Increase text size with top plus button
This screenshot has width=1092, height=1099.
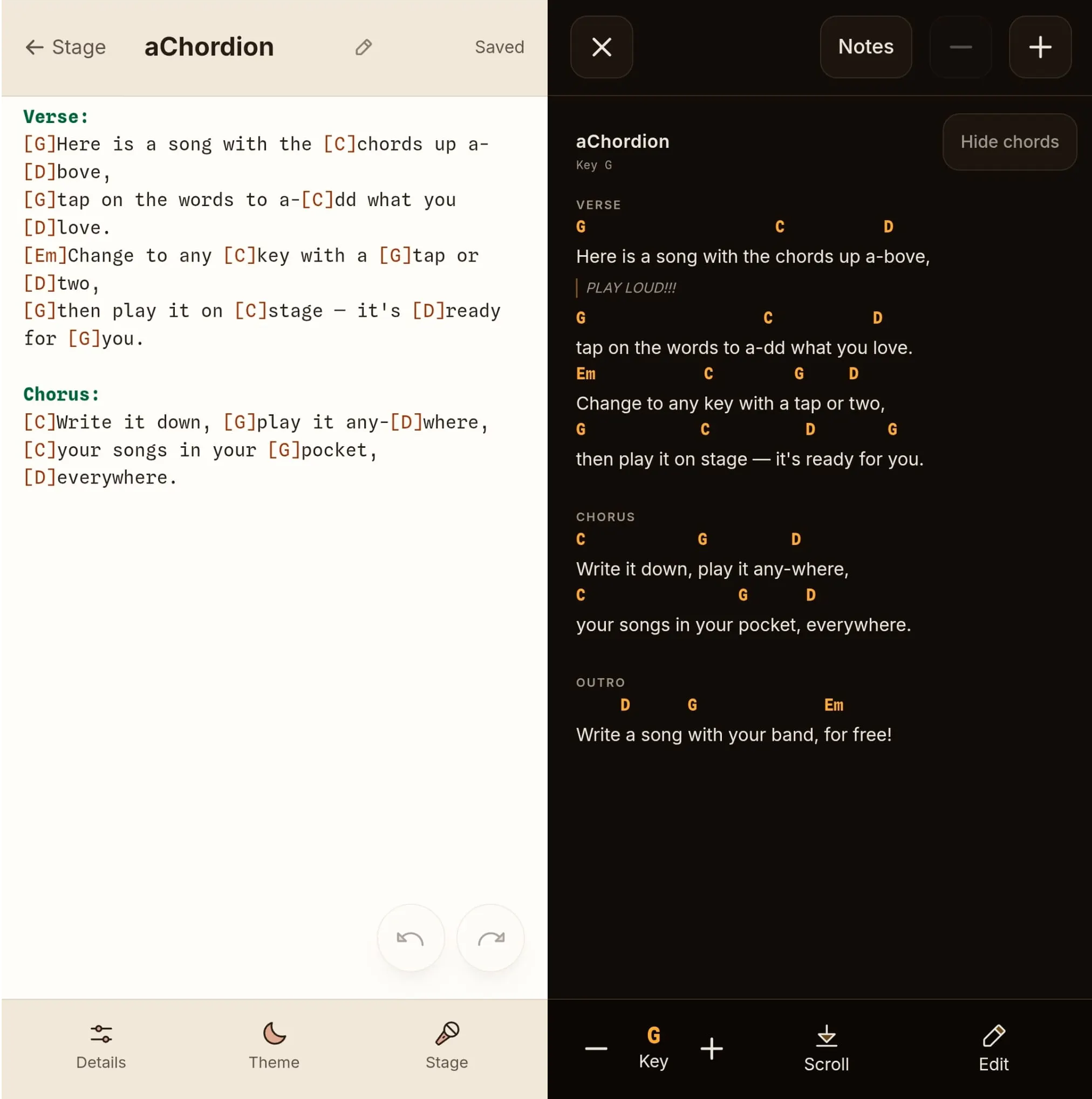point(1040,47)
